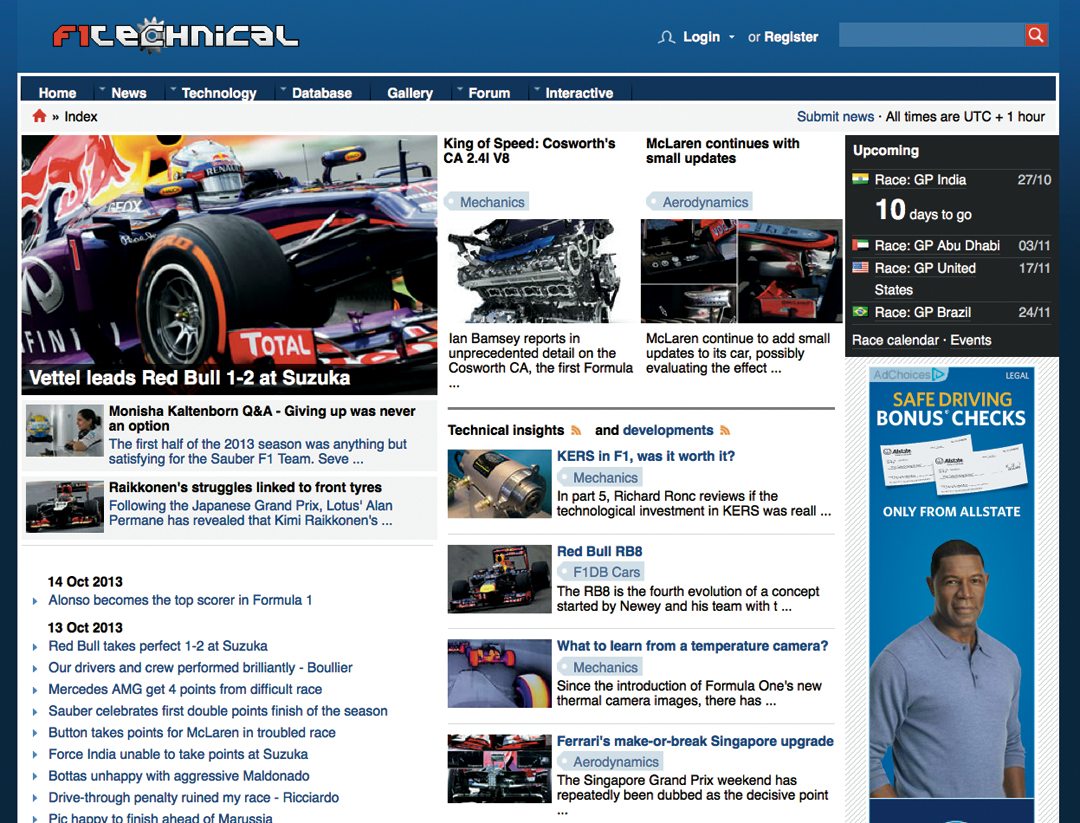
Task: Click the Mechanics tag under Cosworth article
Action: [x=487, y=202]
